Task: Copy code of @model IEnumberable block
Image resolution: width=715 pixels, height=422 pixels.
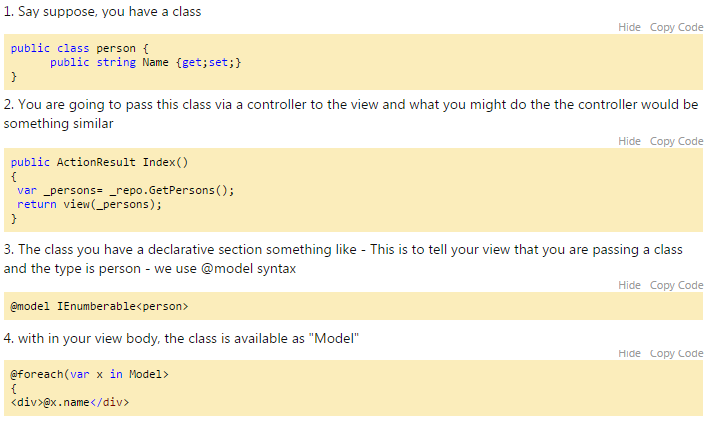Action: coord(676,285)
